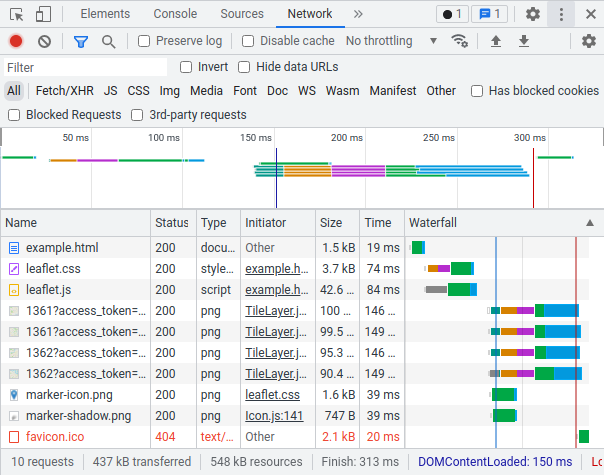Export HAR file download icon
Viewport: 604px width, 475px height.
tap(523, 40)
